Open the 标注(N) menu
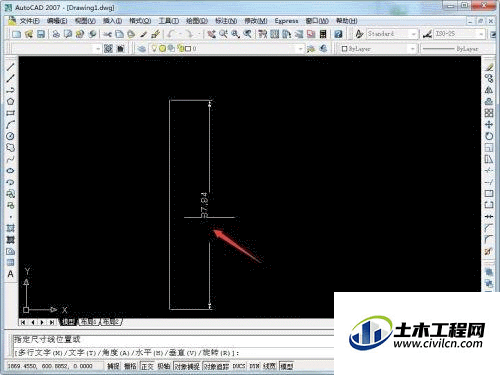The width and height of the screenshot is (500, 375). tap(226, 21)
